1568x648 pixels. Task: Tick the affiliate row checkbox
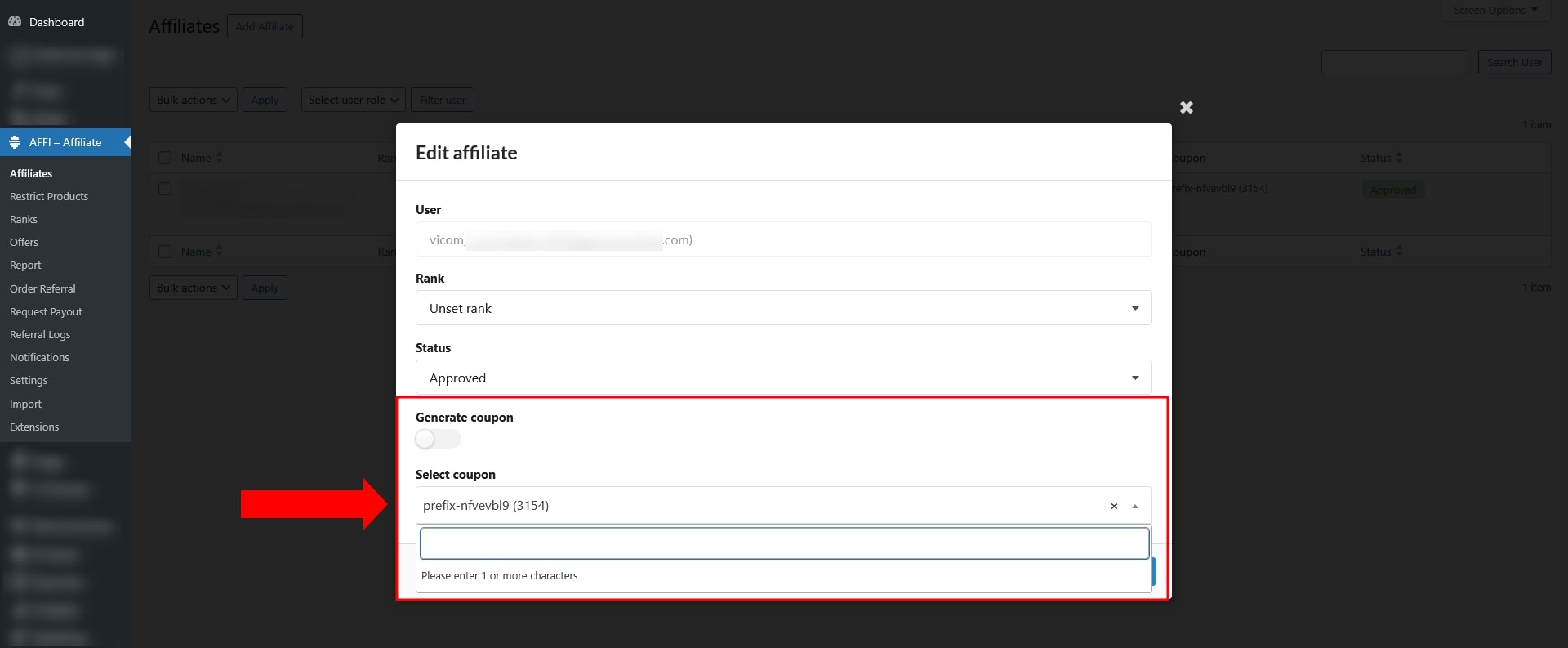[165, 189]
